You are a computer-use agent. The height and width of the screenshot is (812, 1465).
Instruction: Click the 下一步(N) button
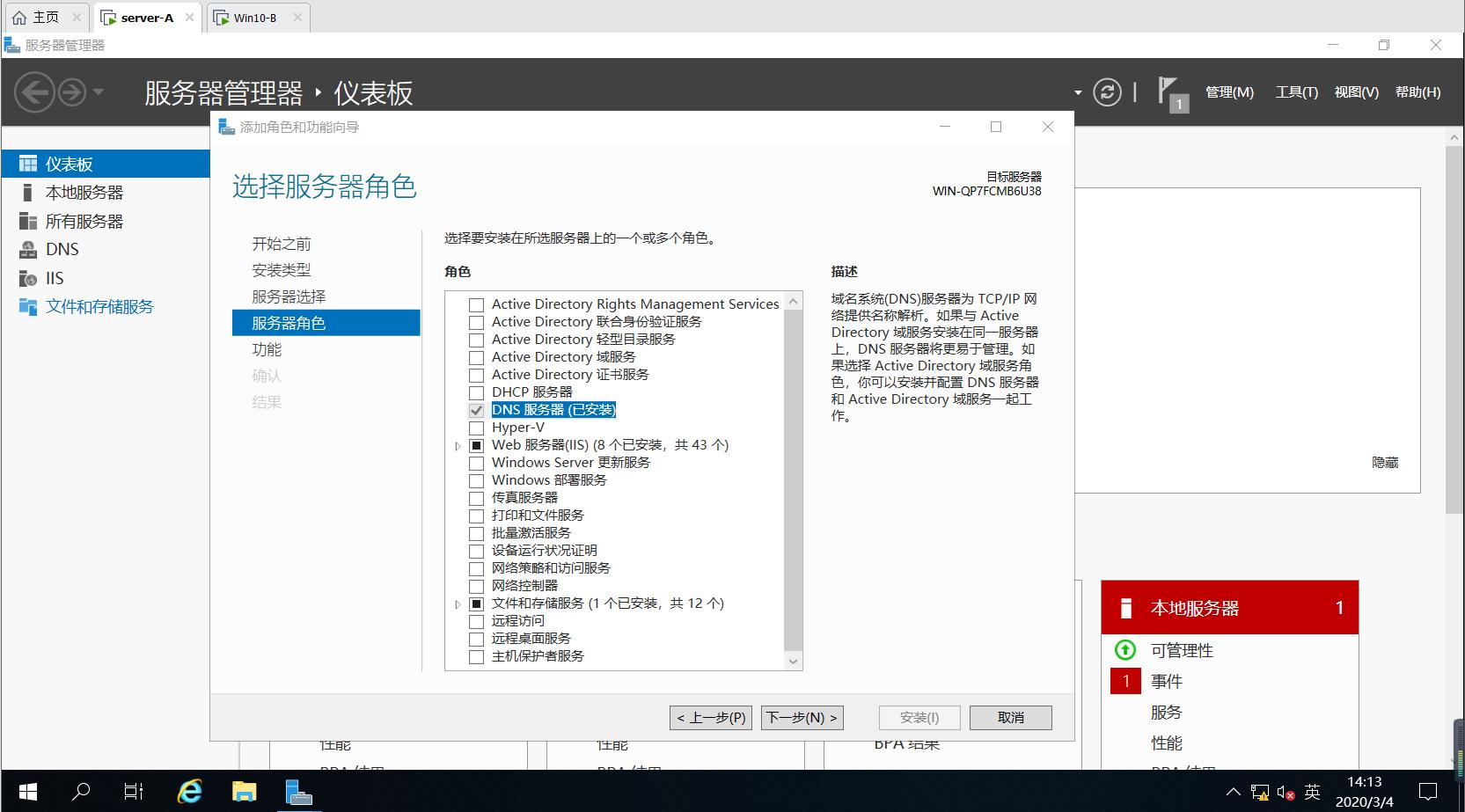[801, 717]
